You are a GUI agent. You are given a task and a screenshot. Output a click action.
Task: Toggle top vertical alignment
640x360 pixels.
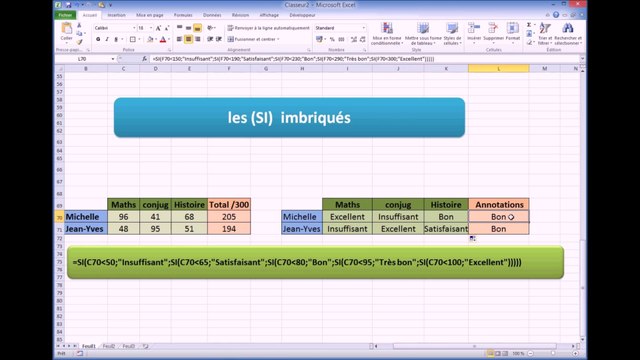coord(179,28)
